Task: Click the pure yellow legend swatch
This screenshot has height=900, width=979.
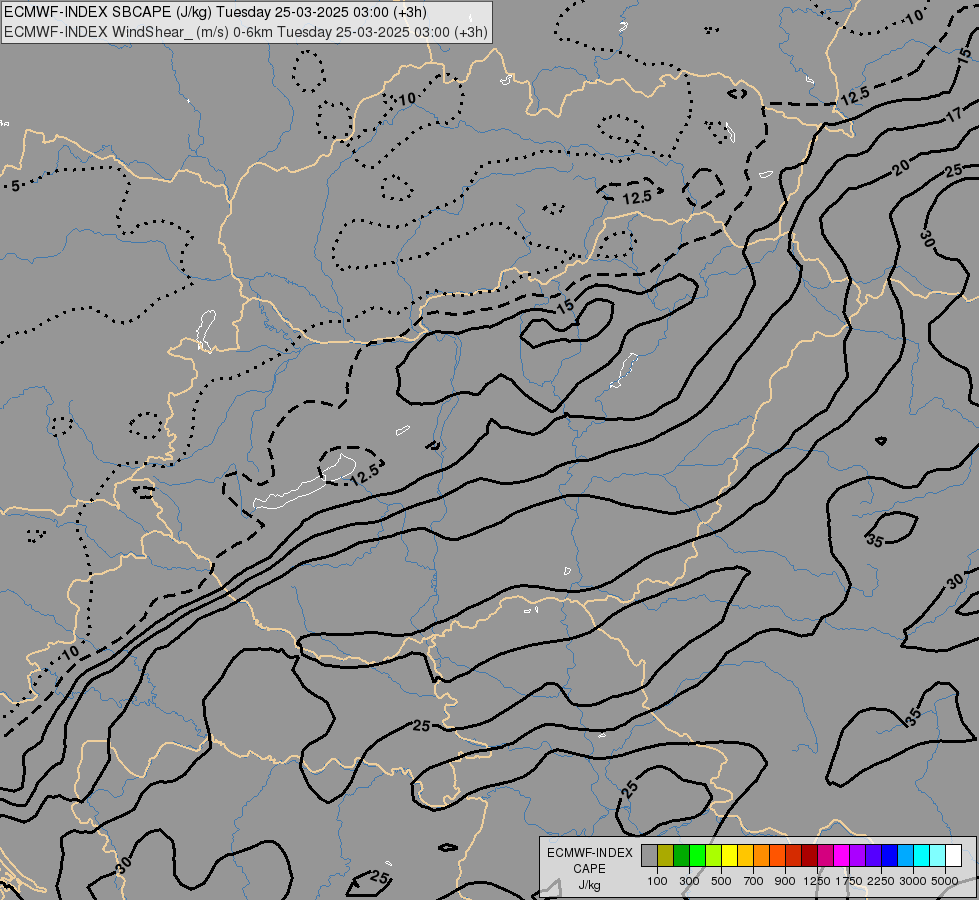Action: [x=729, y=856]
